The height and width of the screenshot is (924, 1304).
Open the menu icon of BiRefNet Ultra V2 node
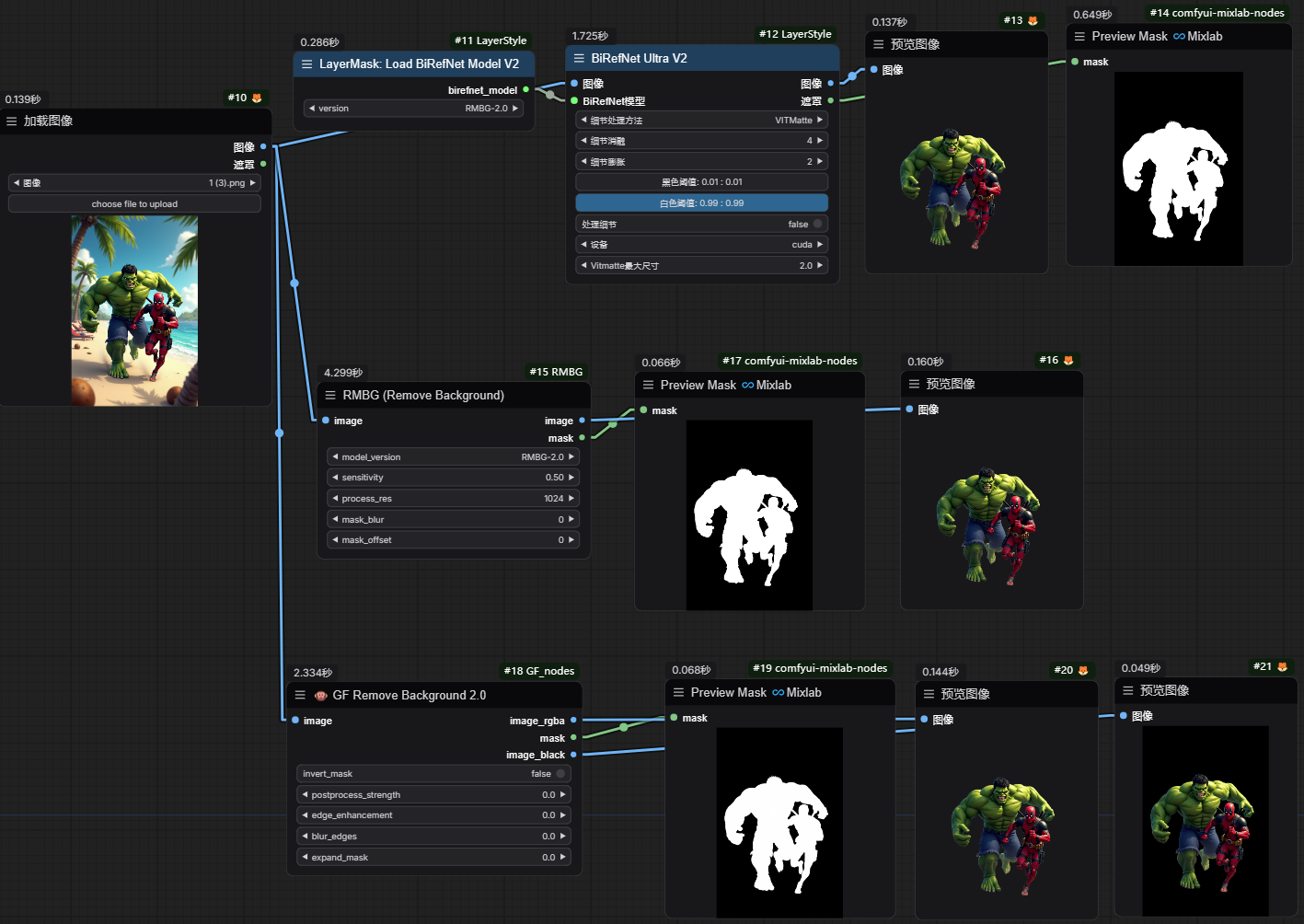point(579,58)
